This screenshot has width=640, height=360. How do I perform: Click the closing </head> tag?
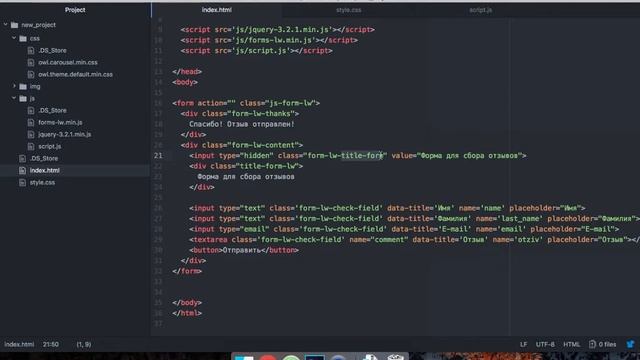tap(187, 72)
